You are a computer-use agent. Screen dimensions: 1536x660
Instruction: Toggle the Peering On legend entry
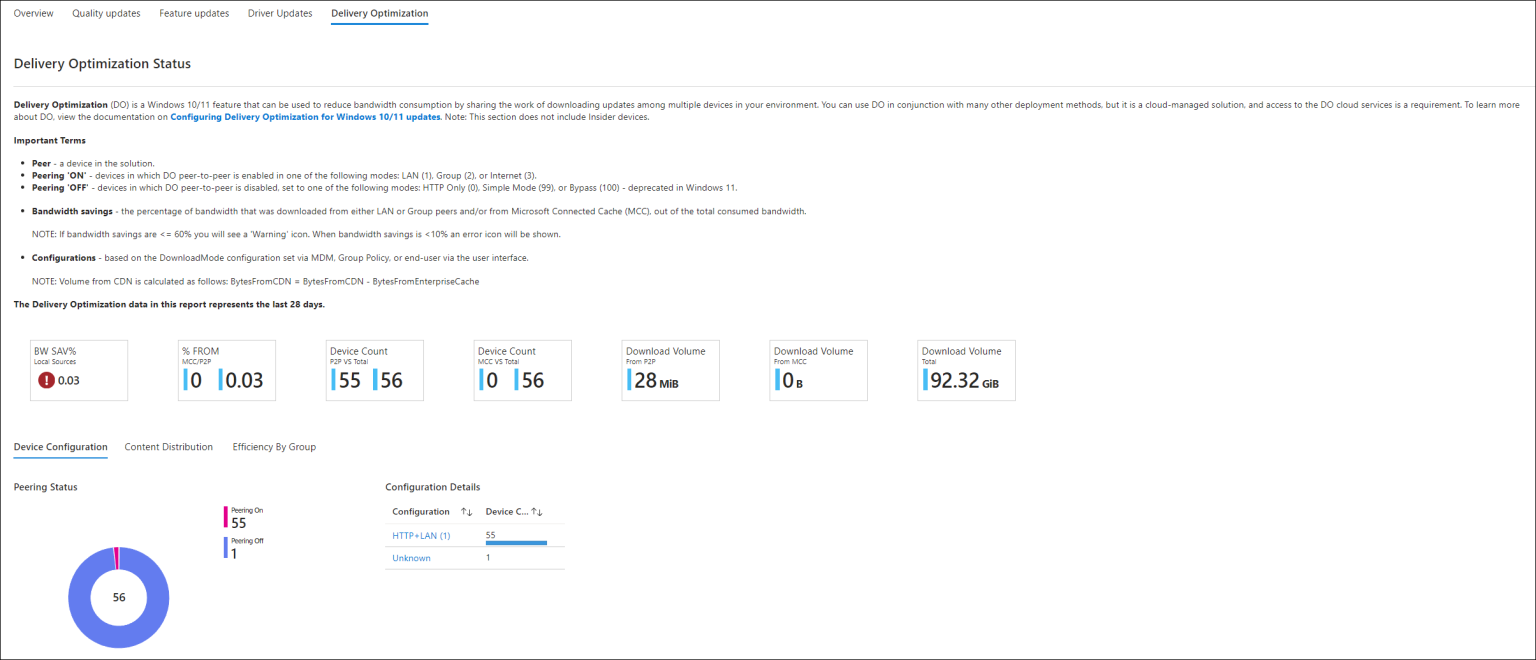tap(243, 517)
